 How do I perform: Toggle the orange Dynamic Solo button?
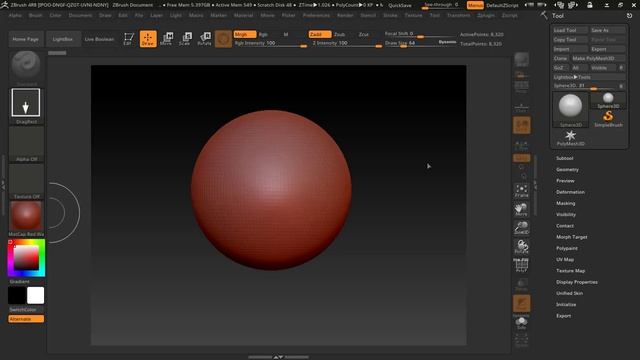tap(522, 304)
